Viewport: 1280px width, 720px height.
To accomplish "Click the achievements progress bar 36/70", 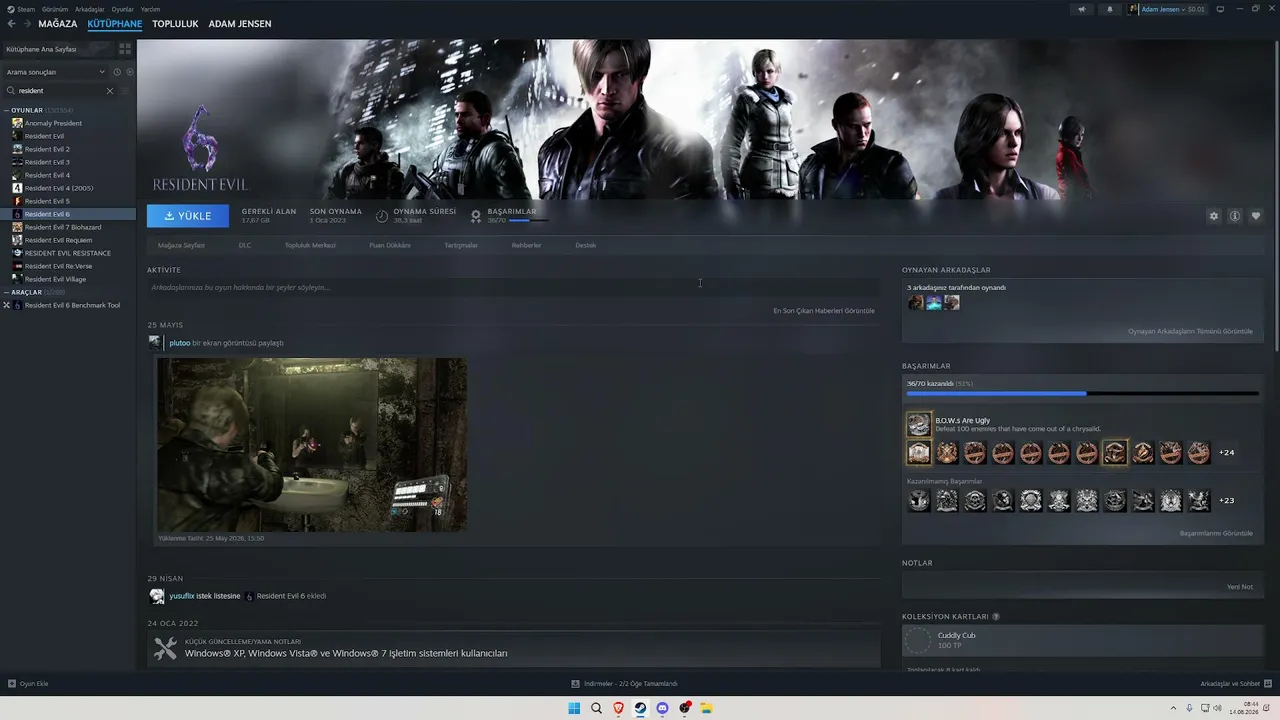I will (1083, 394).
